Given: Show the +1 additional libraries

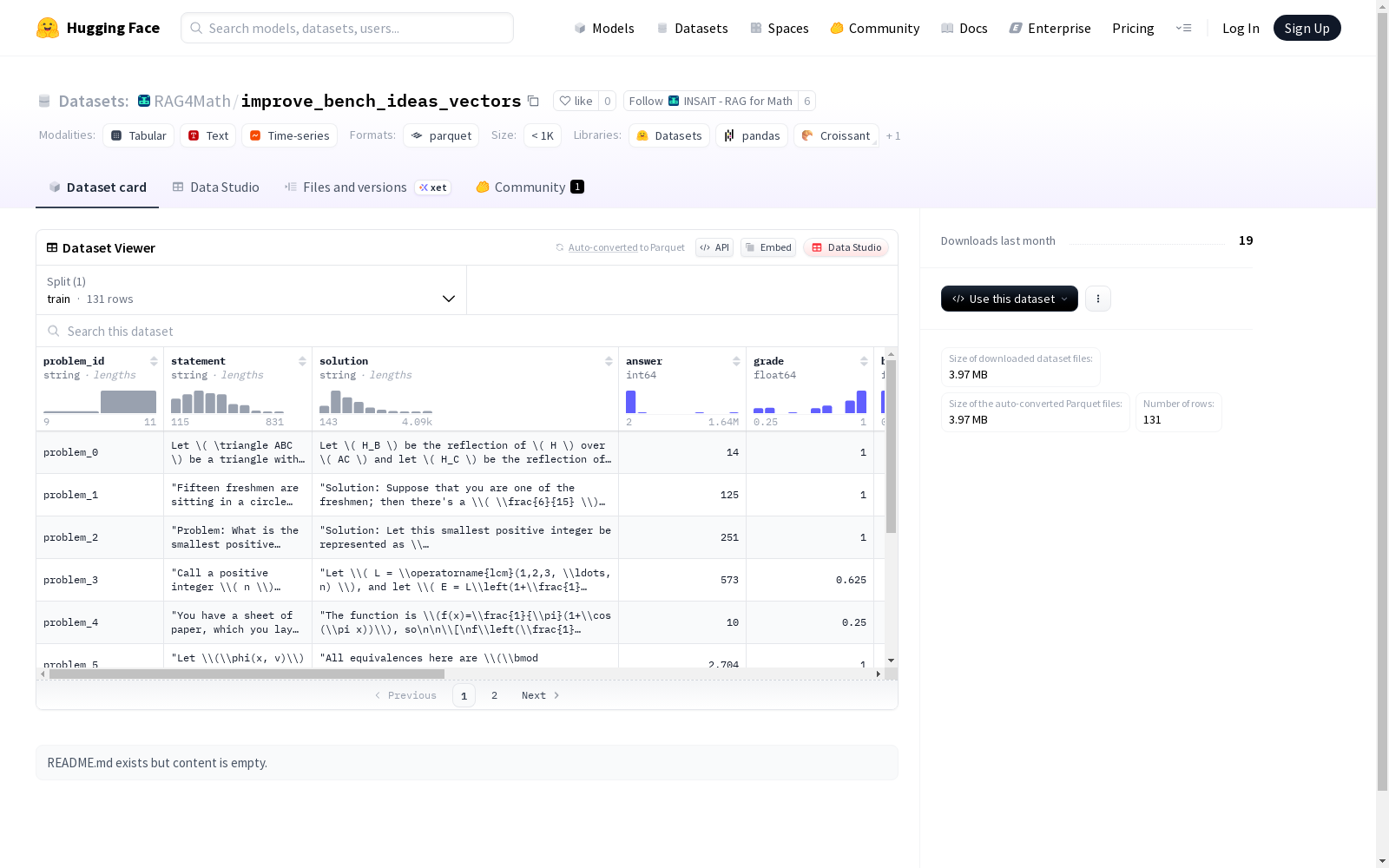Looking at the screenshot, I should (893, 135).
